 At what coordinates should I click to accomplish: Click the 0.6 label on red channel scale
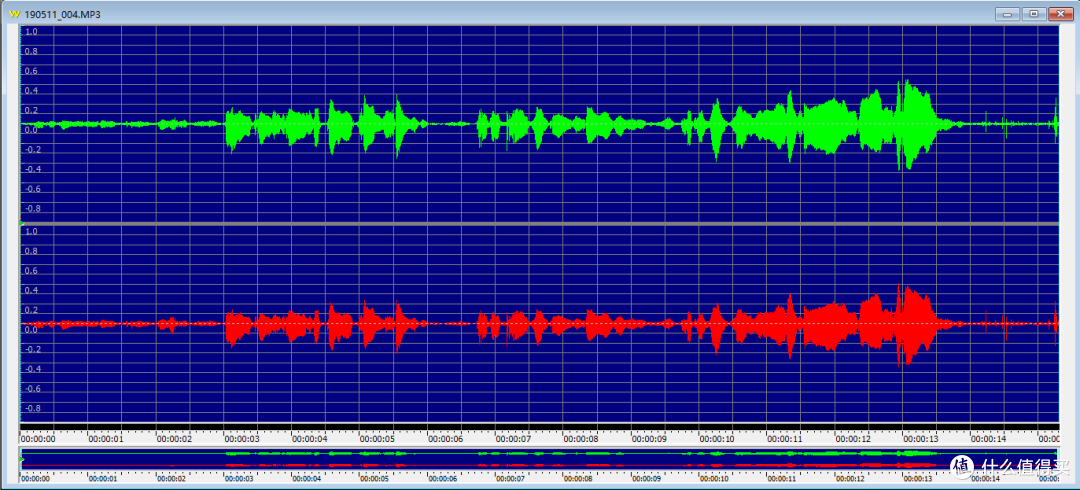pyautogui.click(x=32, y=271)
